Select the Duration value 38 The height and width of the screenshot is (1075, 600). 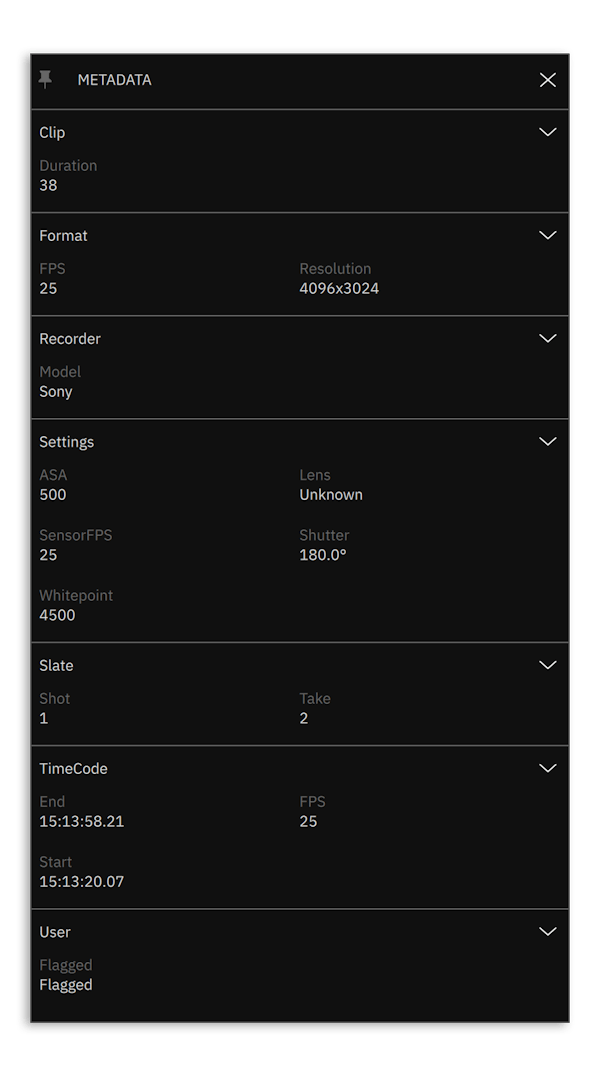coord(48,185)
